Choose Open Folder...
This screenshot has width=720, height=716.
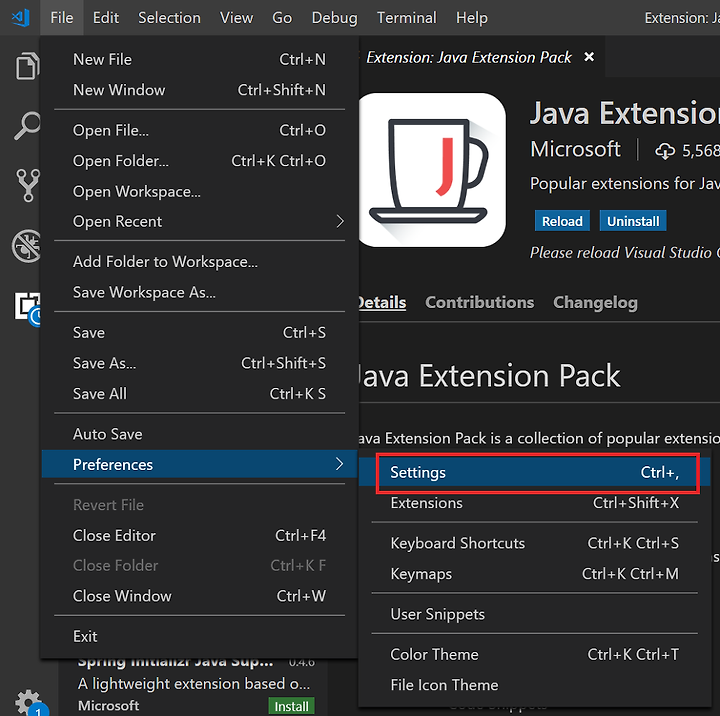pos(199,161)
